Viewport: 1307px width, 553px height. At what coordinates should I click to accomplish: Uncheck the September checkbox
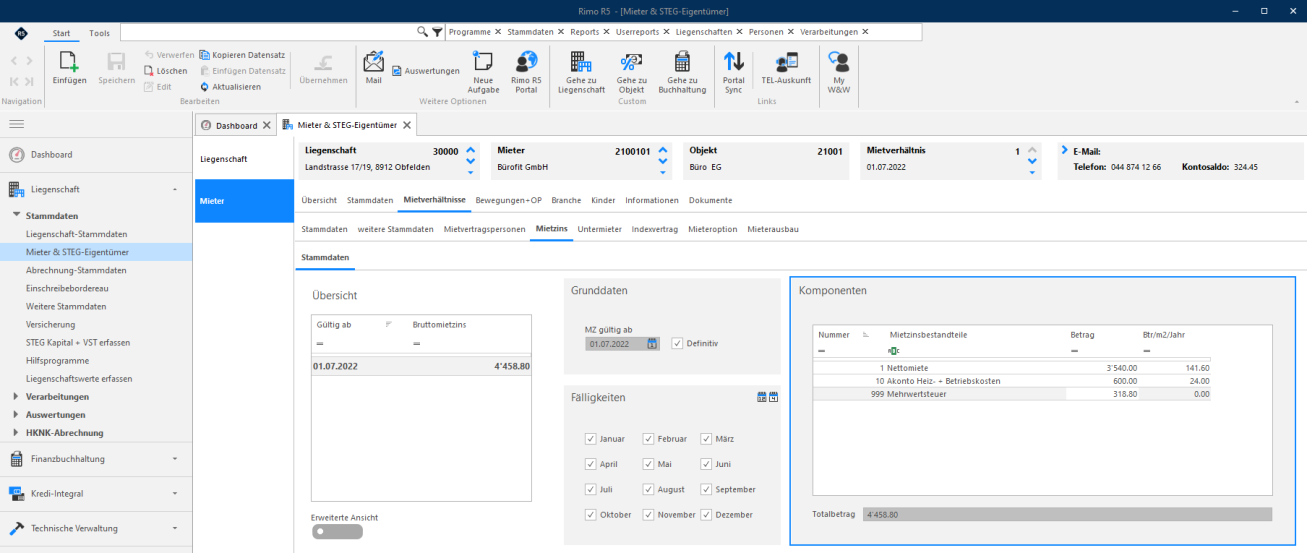pos(706,489)
